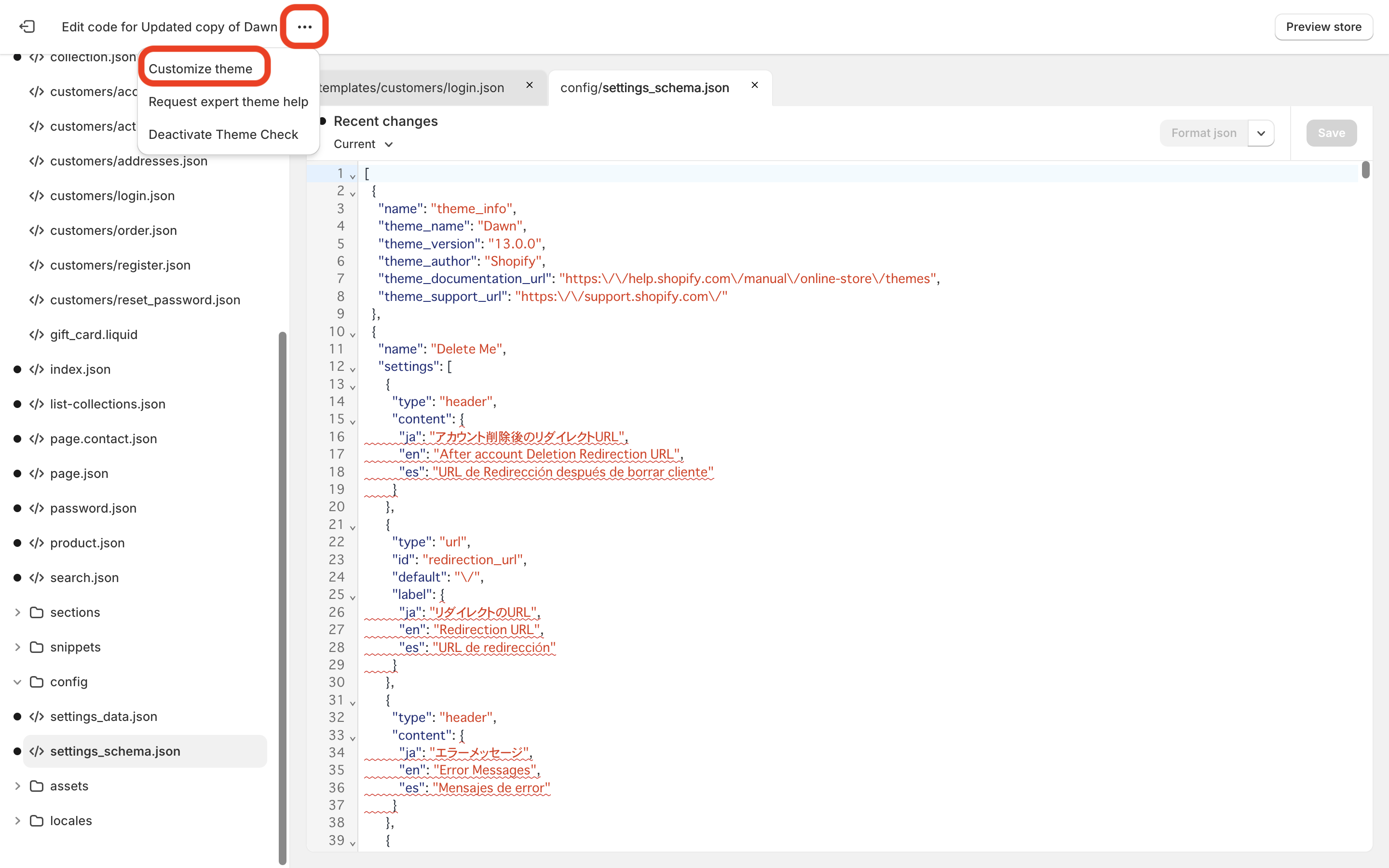Viewport: 1389px width, 868px height.
Task: Close the login.json tab
Action: point(529,85)
